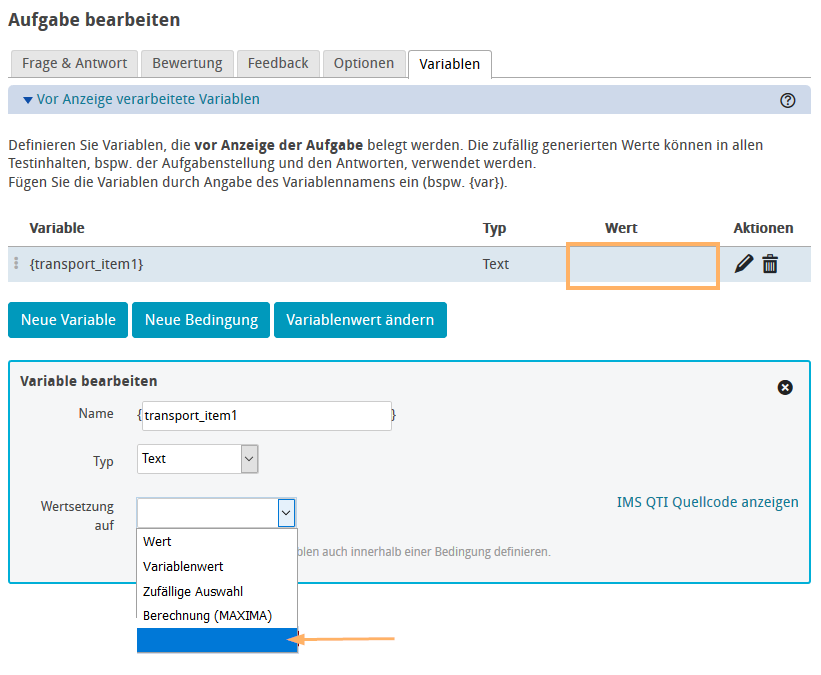Go to the Feedback tab
Viewport: 821px width, 675px height.
pyautogui.click(x=278, y=63)
